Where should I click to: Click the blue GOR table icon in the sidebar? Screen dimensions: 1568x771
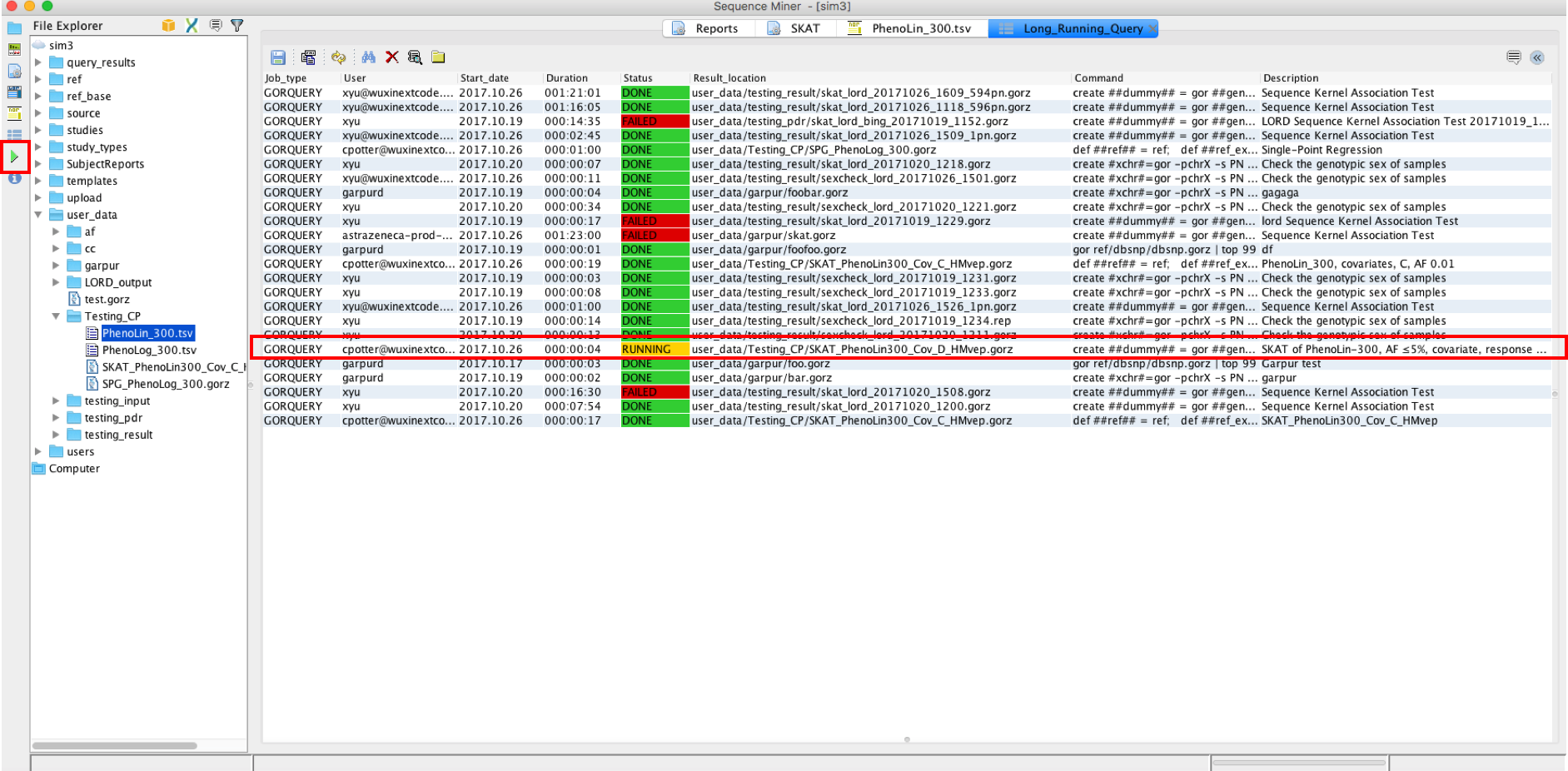pyautogui.click(x=14, y=92)
